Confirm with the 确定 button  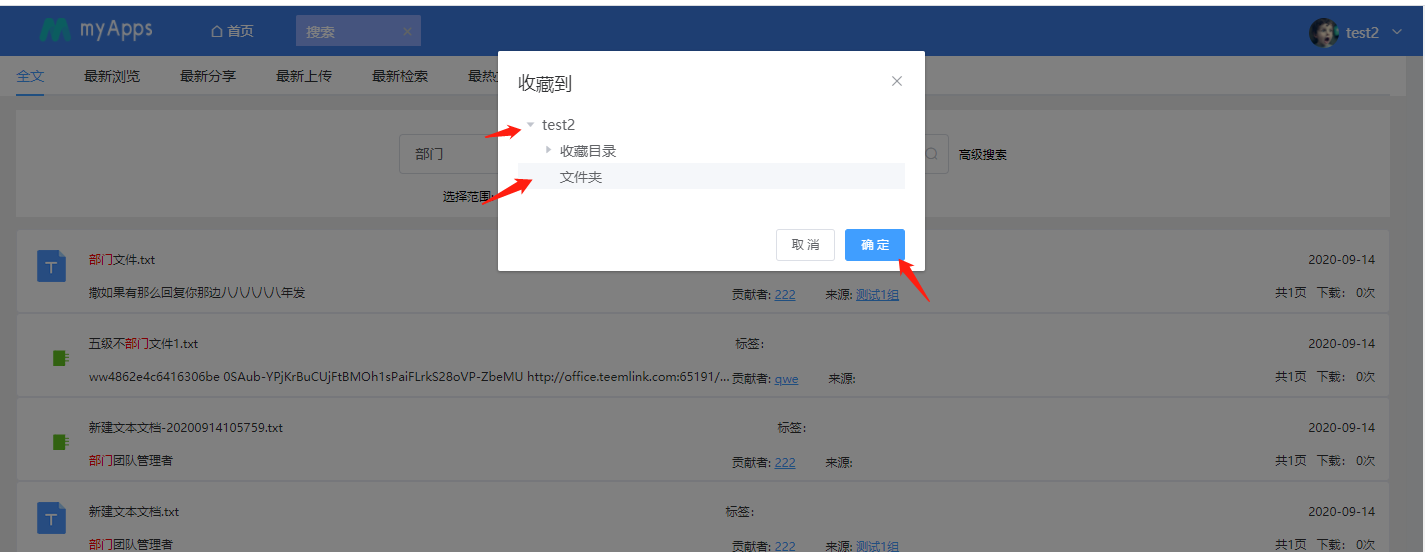[874, 245]
